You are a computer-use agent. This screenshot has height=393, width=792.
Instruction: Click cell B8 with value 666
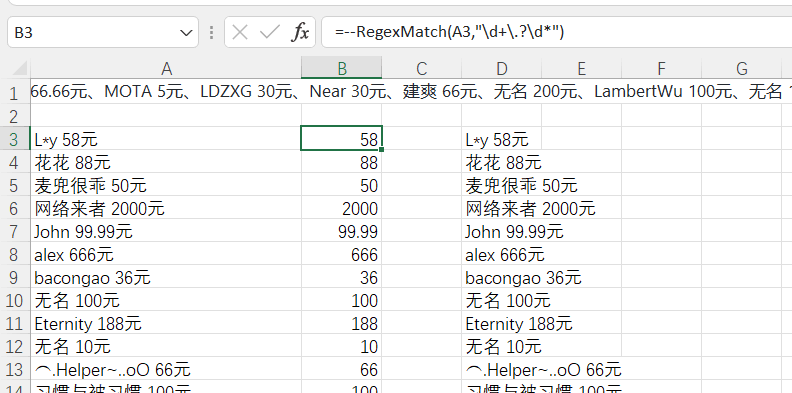coord(341,254)
